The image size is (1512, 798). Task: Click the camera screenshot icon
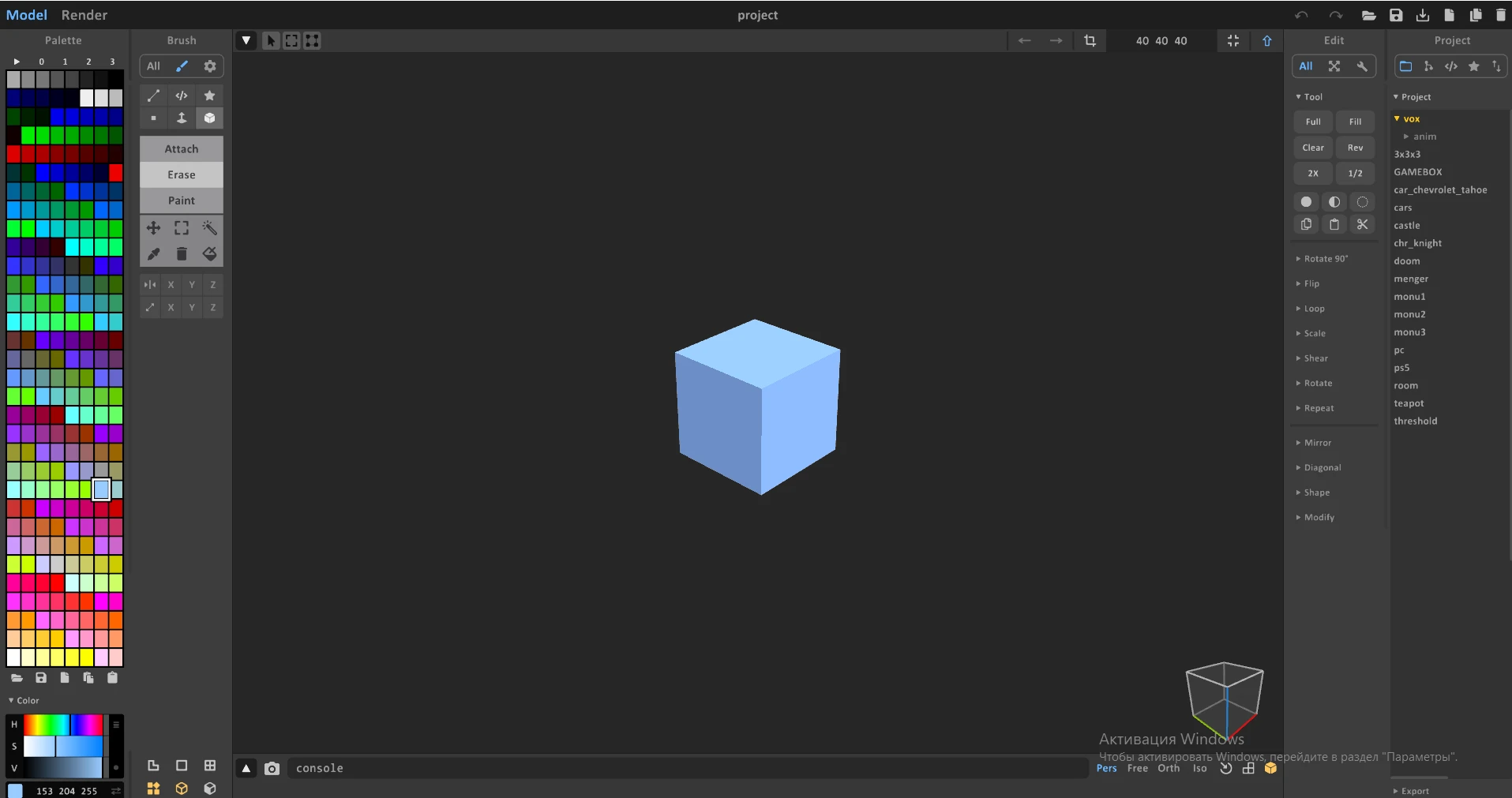tap(272, 768)
